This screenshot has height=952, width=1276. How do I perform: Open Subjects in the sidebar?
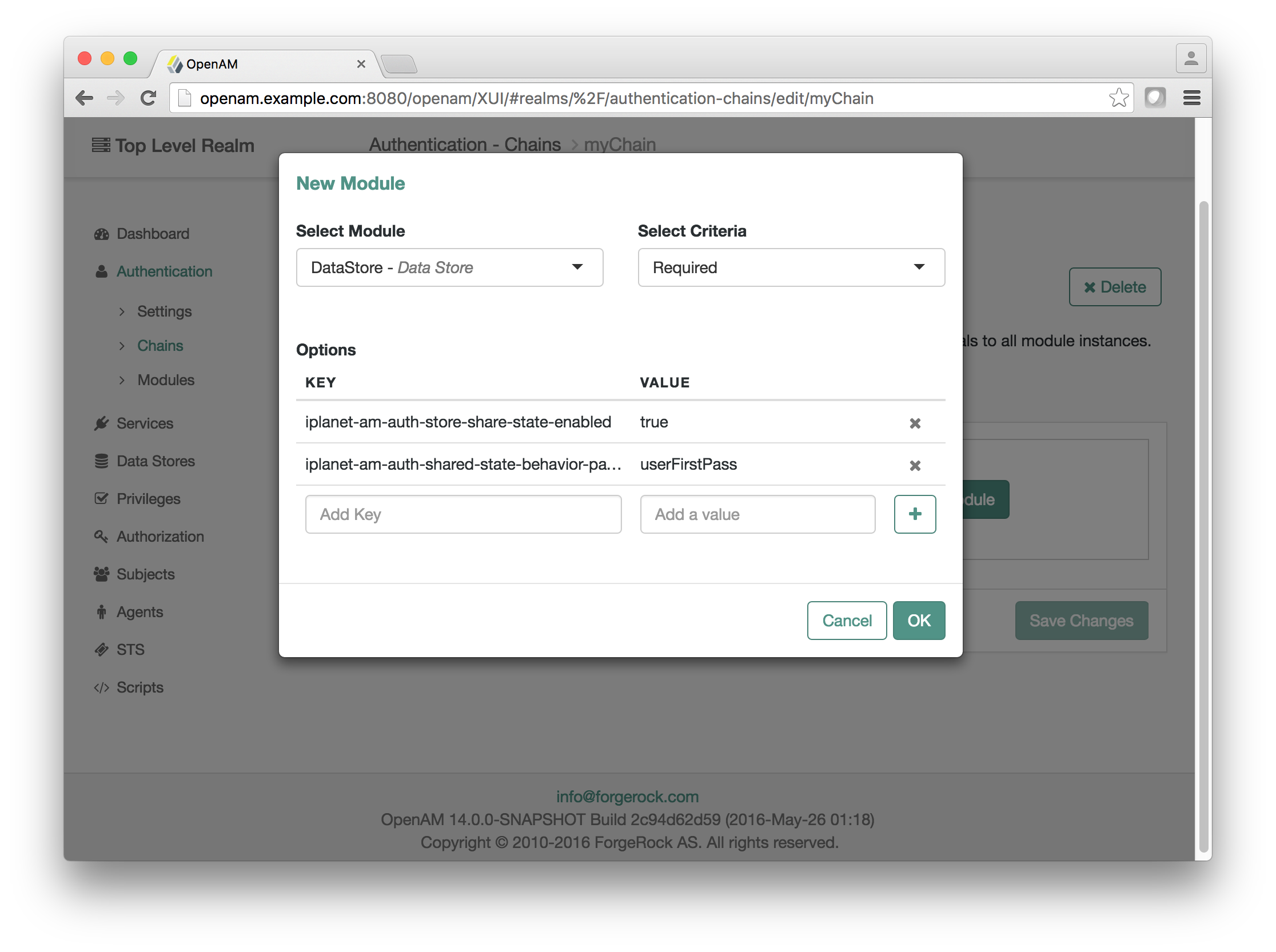point(145,574)
